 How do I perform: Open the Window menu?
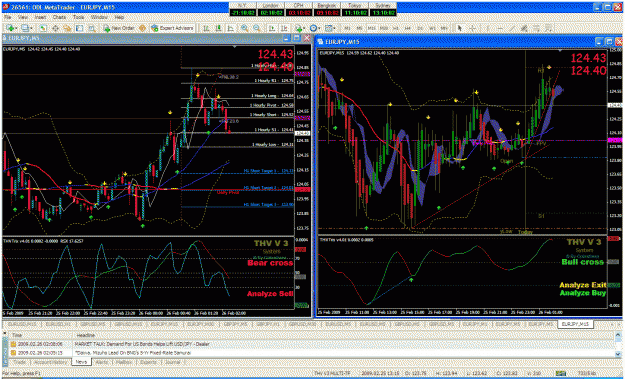click(99, 18)
